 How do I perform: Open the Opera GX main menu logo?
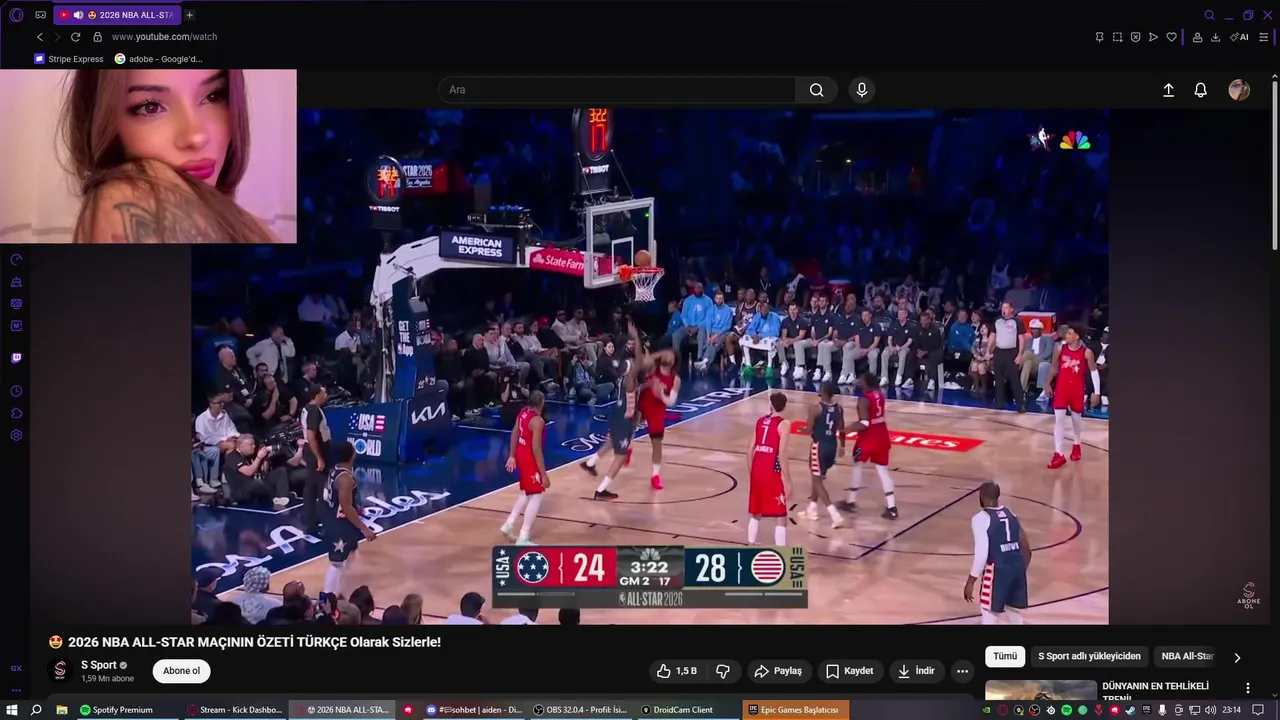click(16, 15)
